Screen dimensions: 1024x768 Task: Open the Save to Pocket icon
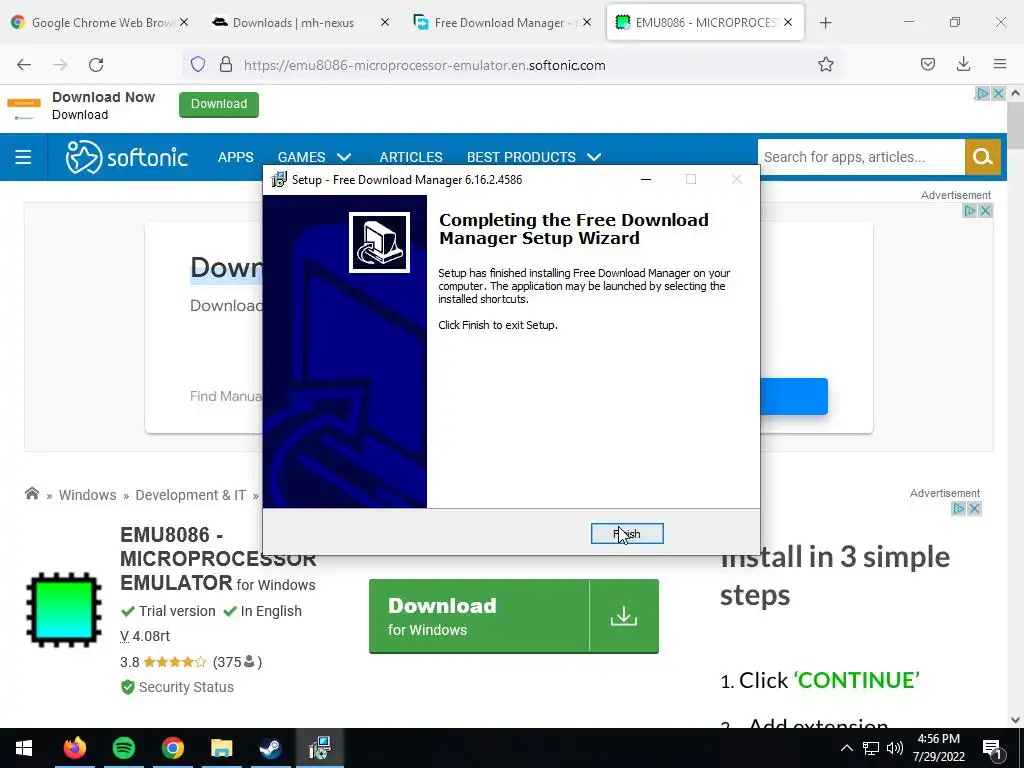[927, 64]
